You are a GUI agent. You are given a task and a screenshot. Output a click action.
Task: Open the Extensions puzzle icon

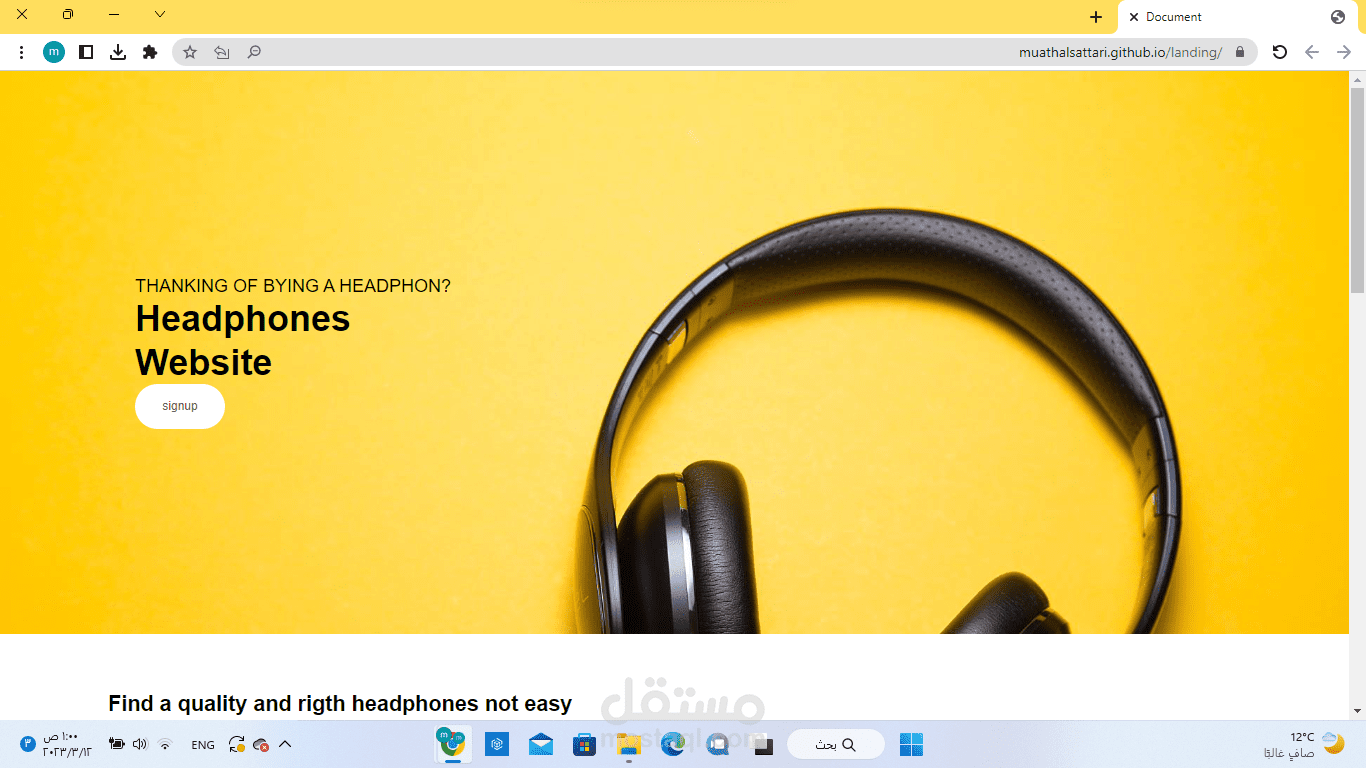(150, 52)
